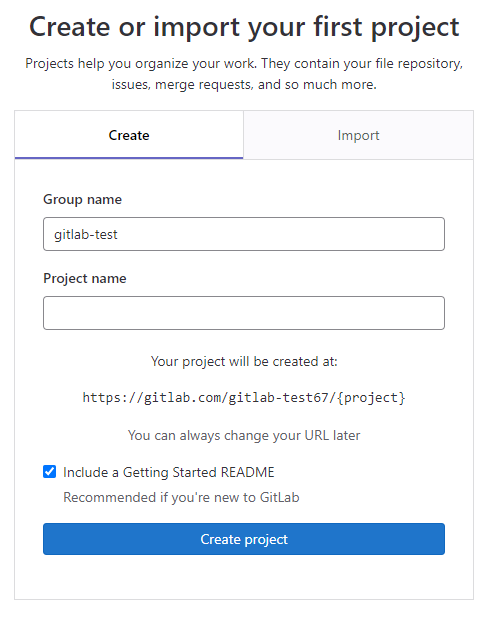Focus the Project name input field
The image size is (493, 617).
pyautogui.click(x=244, y=313)
